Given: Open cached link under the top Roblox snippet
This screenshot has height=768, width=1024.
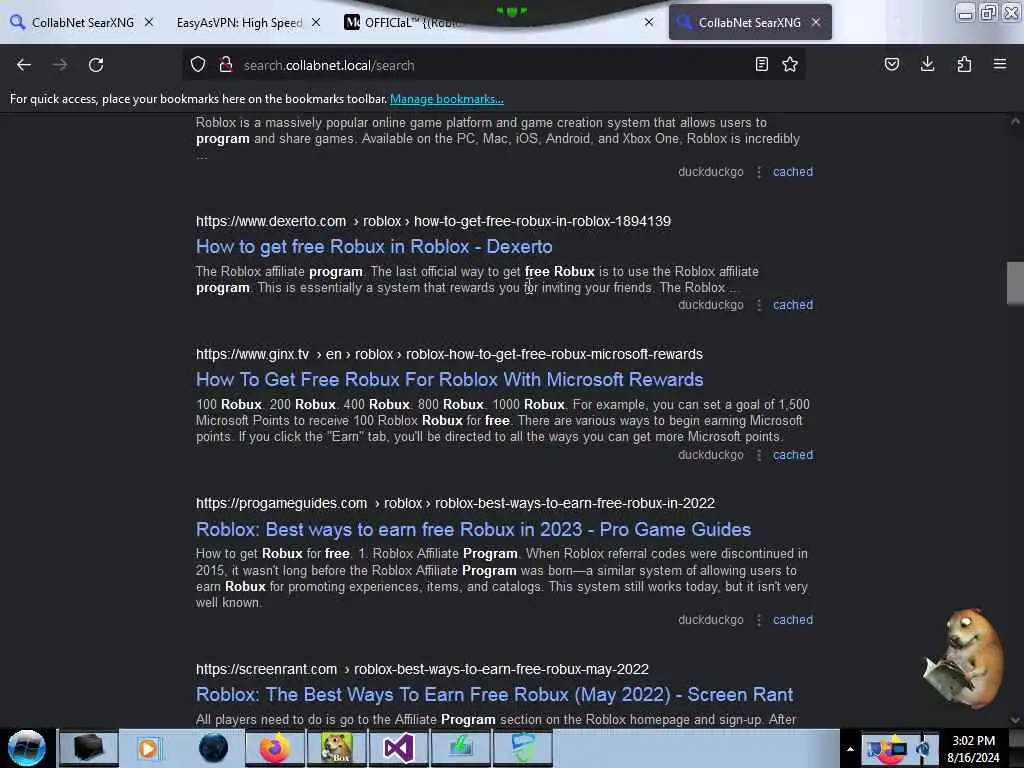Looking at the screenshot, I should tap(793, 172).
